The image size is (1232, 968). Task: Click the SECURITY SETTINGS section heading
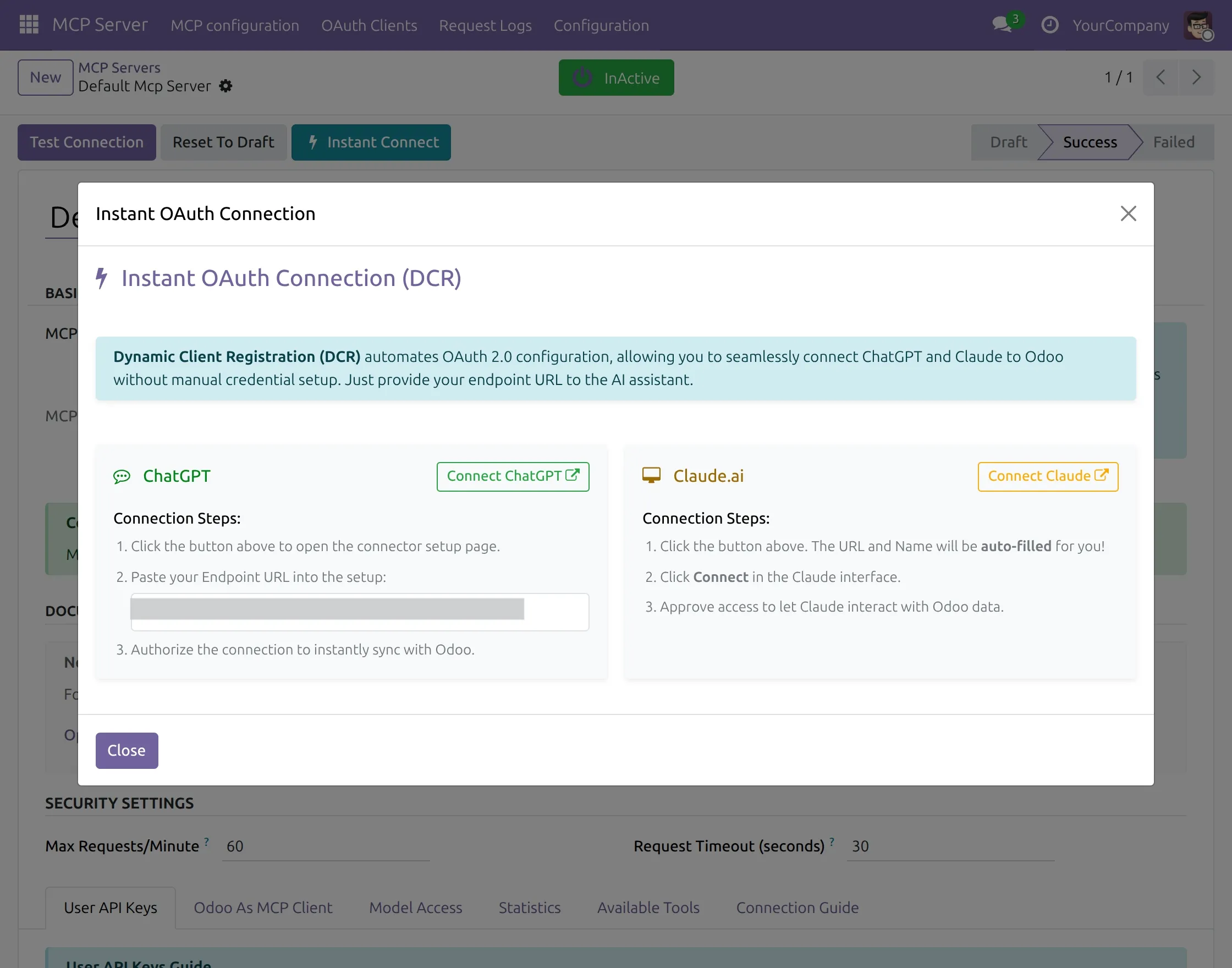coord(119,803)
